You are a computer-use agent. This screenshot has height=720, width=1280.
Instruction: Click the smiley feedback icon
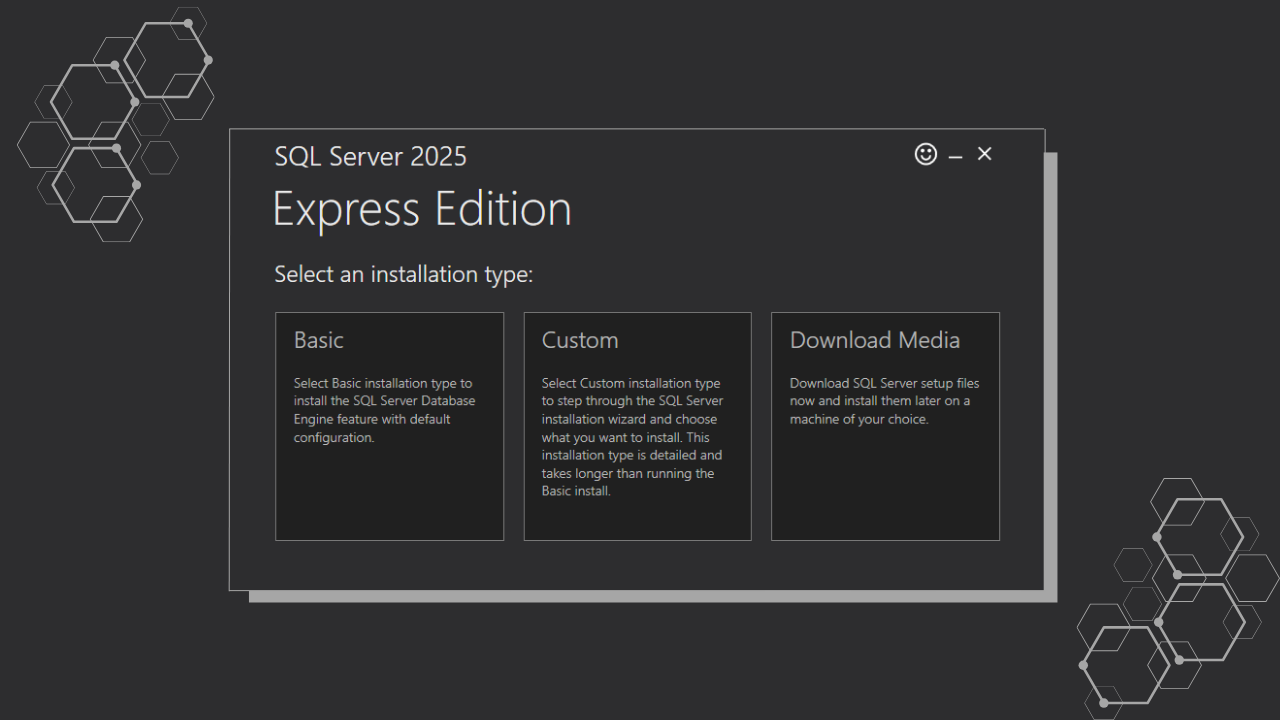[926, 154]
